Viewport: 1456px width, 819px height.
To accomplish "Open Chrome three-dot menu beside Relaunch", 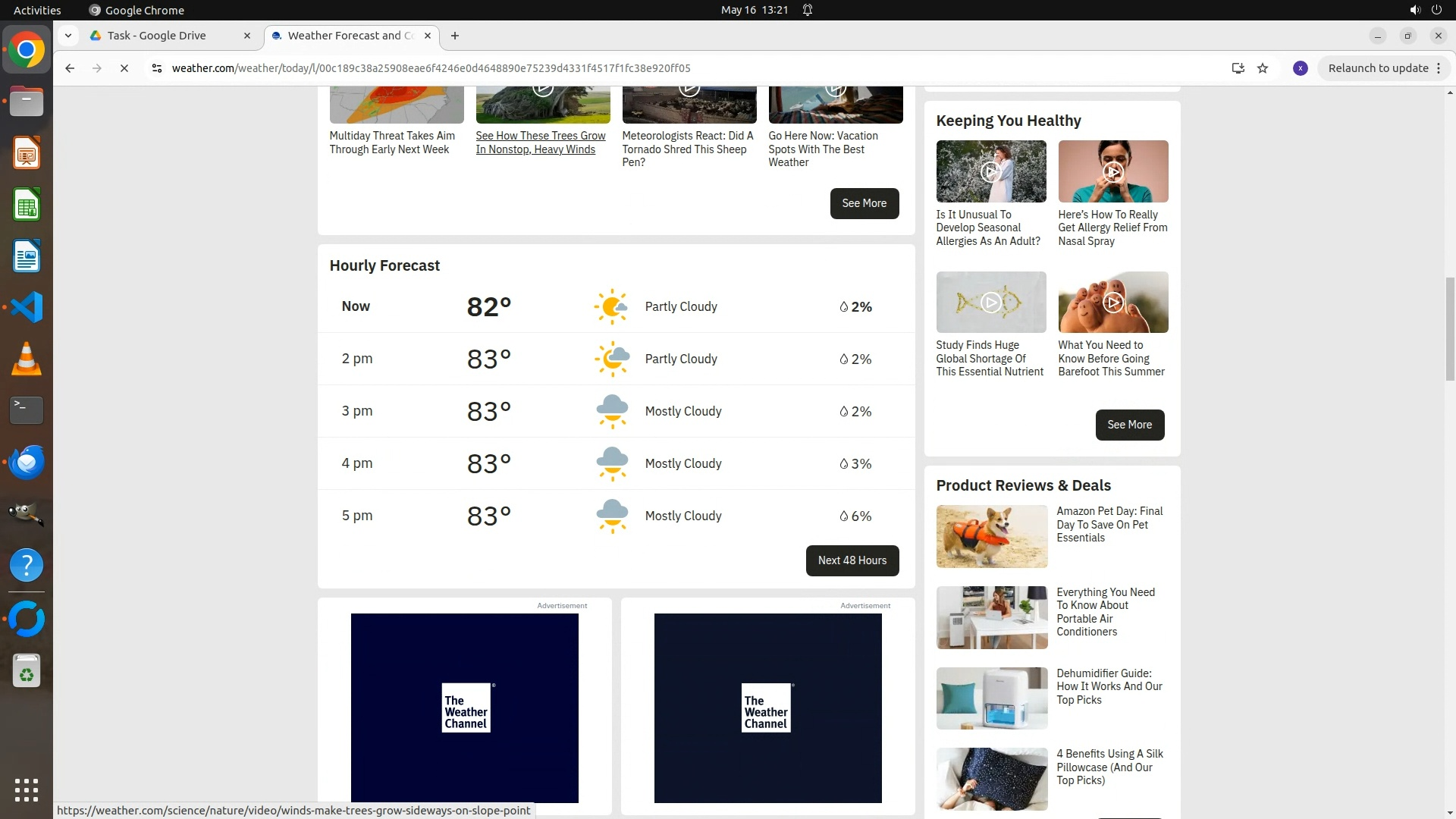I will [1439, 68].
